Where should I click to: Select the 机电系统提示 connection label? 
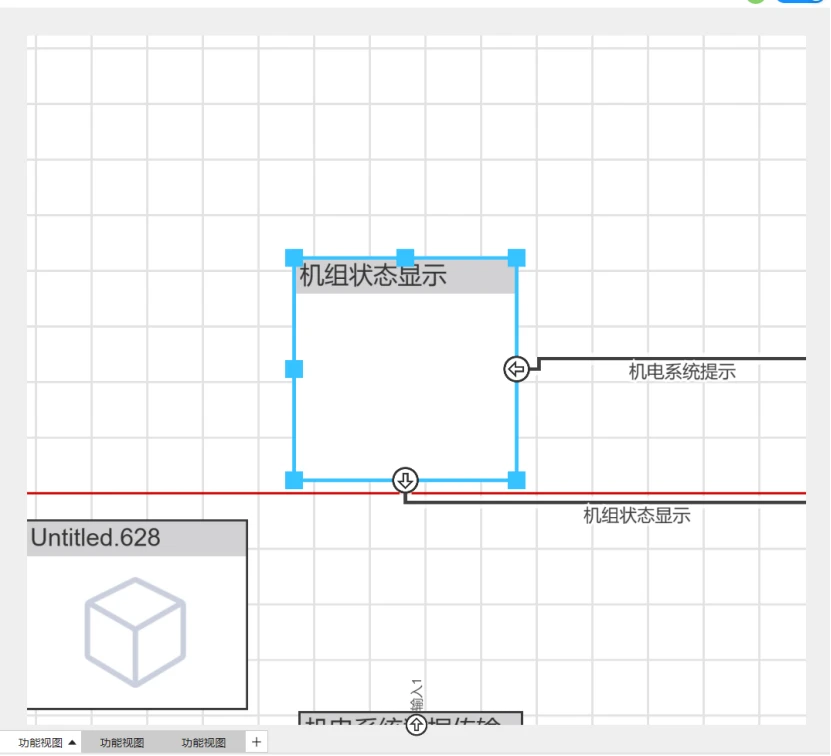682,372
